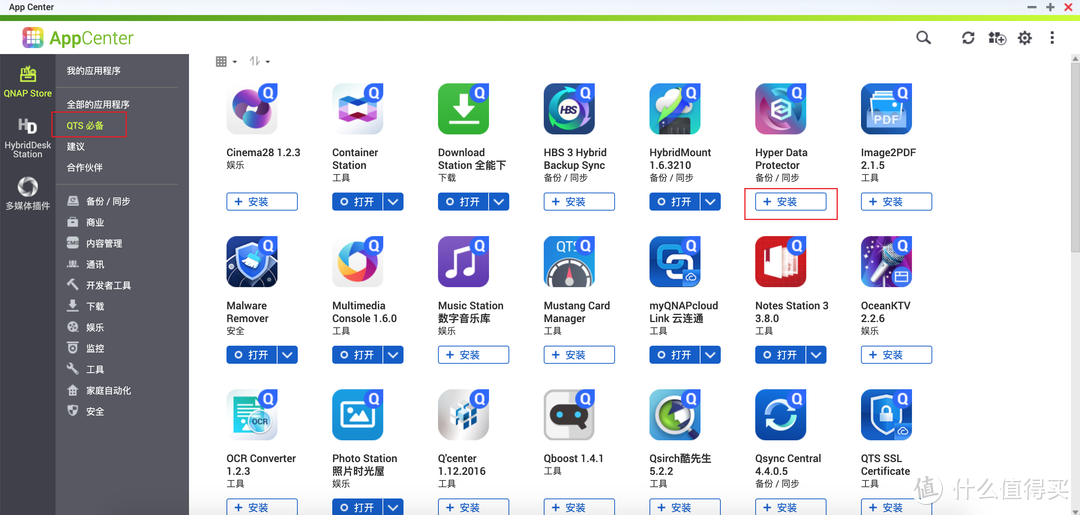Screen dimensions: 1080x515
Task: Install Image2PDF 2.1.5
Action: coord(896,202)
